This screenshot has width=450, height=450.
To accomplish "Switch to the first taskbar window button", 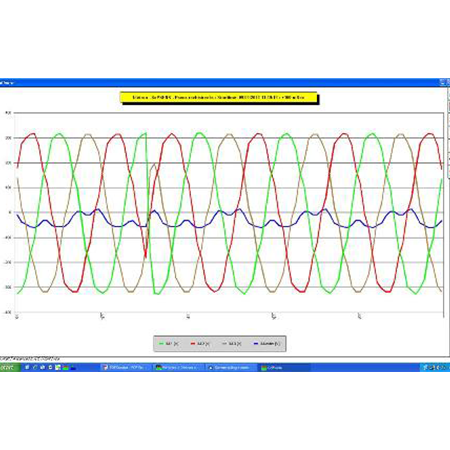I will tap(126, 367).
